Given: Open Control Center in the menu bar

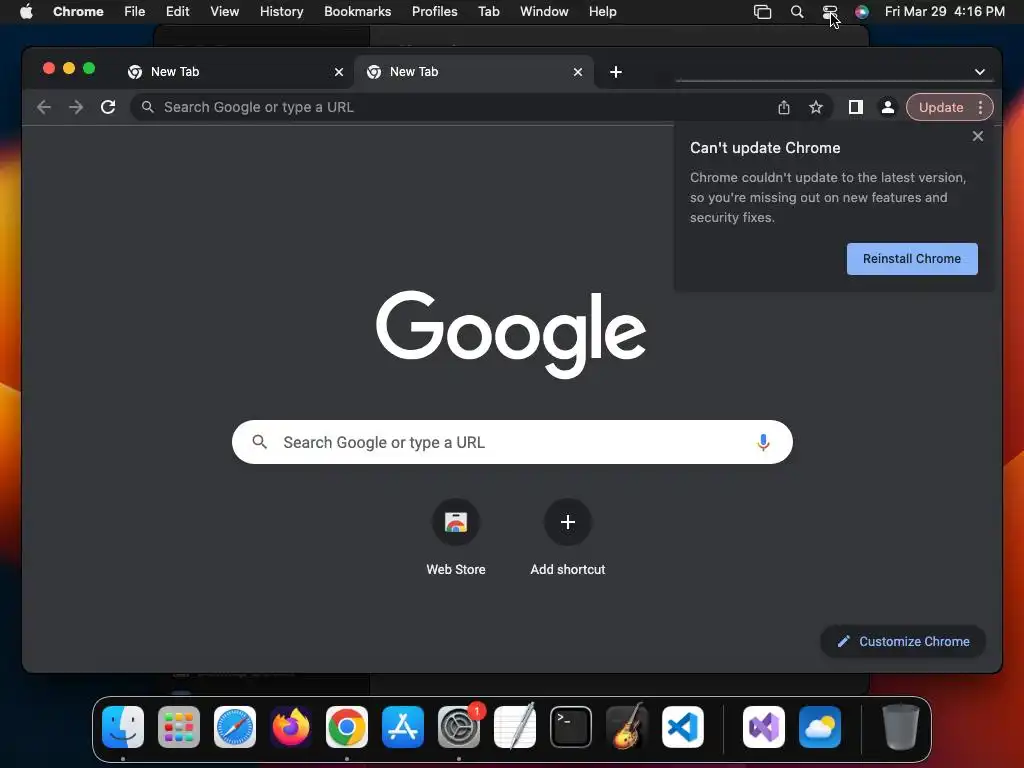Looking at the screenshot, I should coord(829,12).
